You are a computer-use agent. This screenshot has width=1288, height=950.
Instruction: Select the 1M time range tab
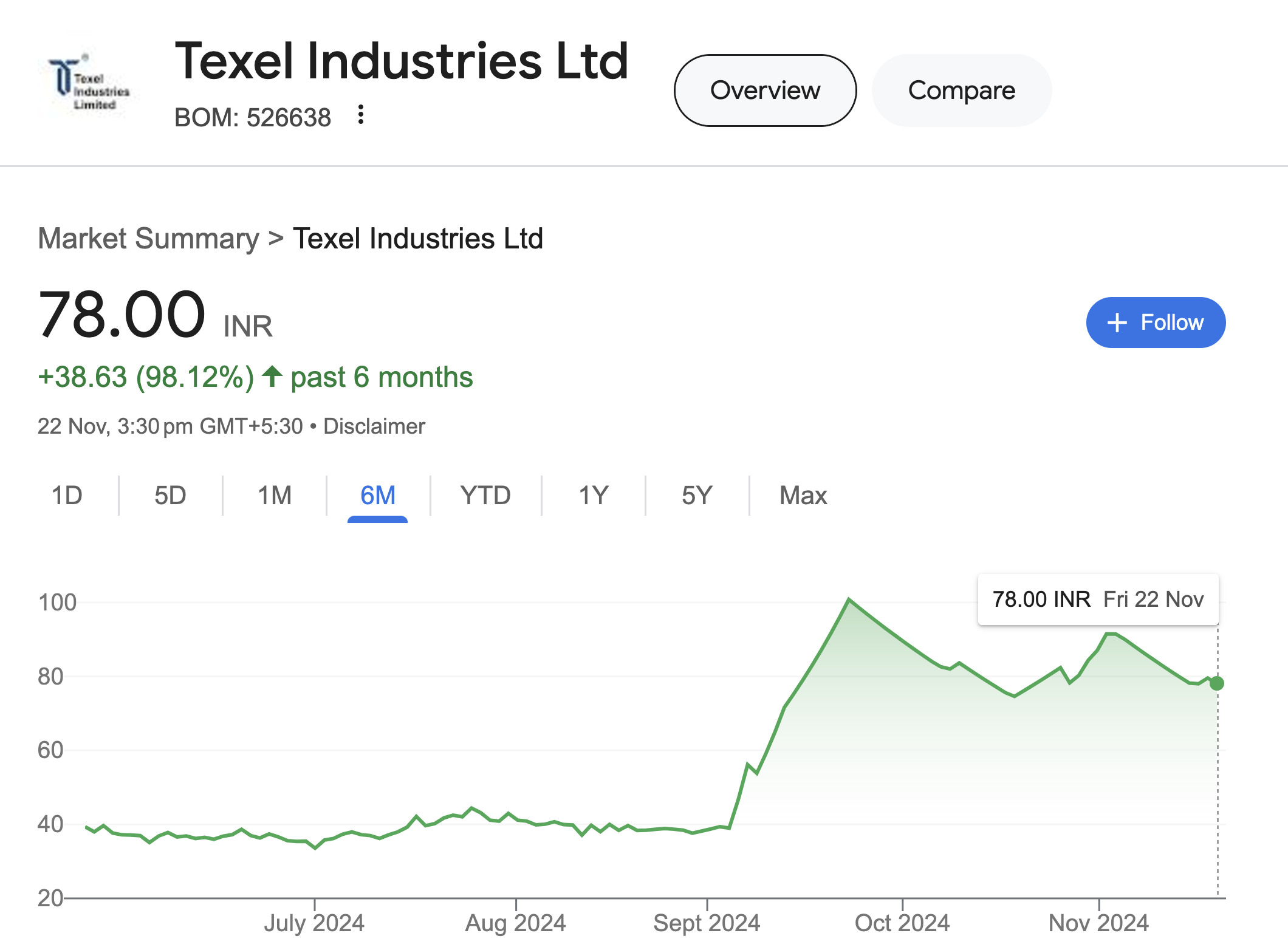tap(275, 496)
